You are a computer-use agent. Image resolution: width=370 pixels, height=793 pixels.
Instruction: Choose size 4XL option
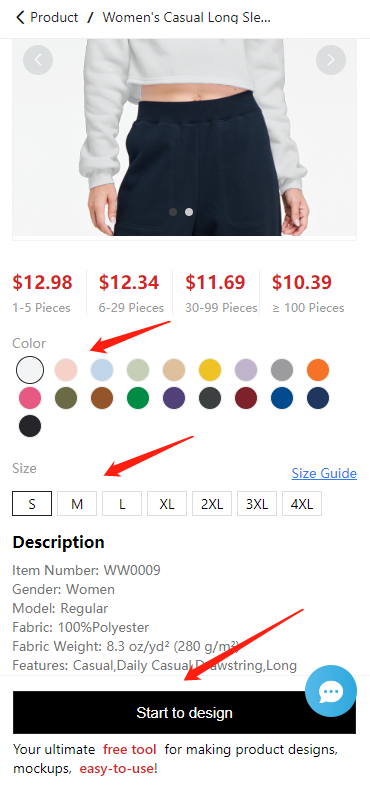click(x=302, y=504)
